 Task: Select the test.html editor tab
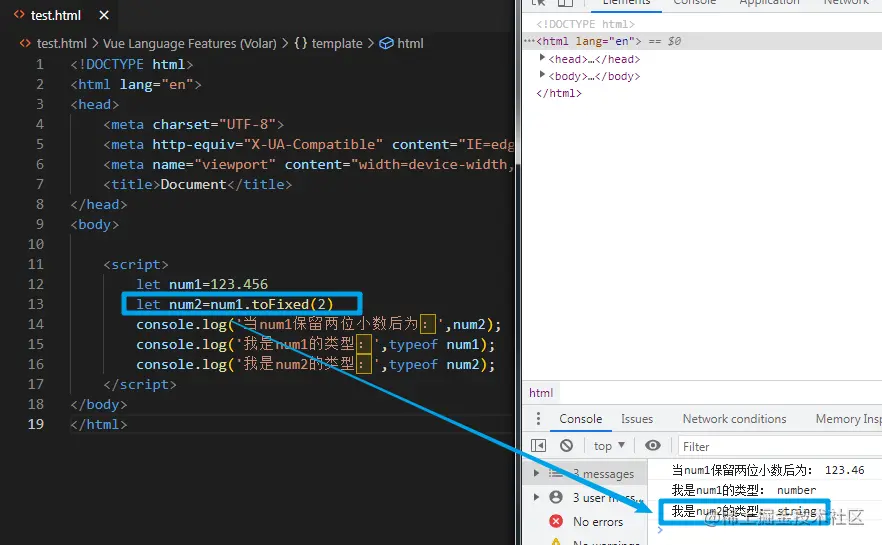point(55,15)
